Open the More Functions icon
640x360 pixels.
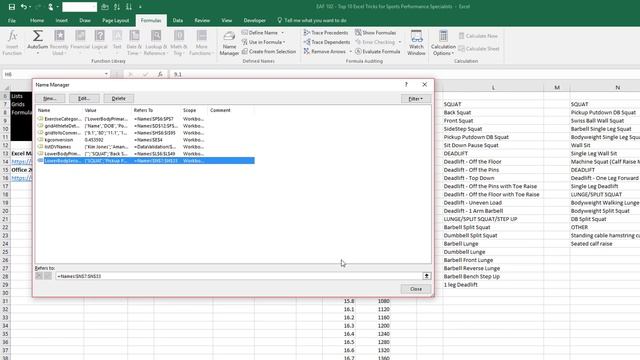[201, 36]
